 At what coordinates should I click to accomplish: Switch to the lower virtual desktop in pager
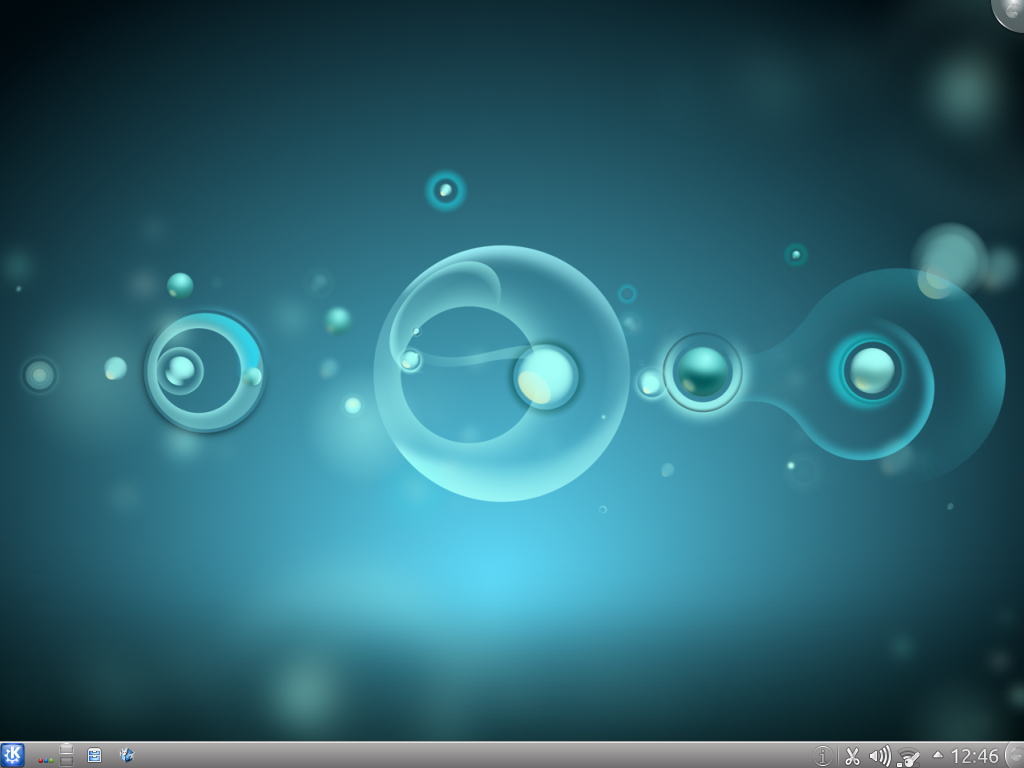tap(67, 761)
